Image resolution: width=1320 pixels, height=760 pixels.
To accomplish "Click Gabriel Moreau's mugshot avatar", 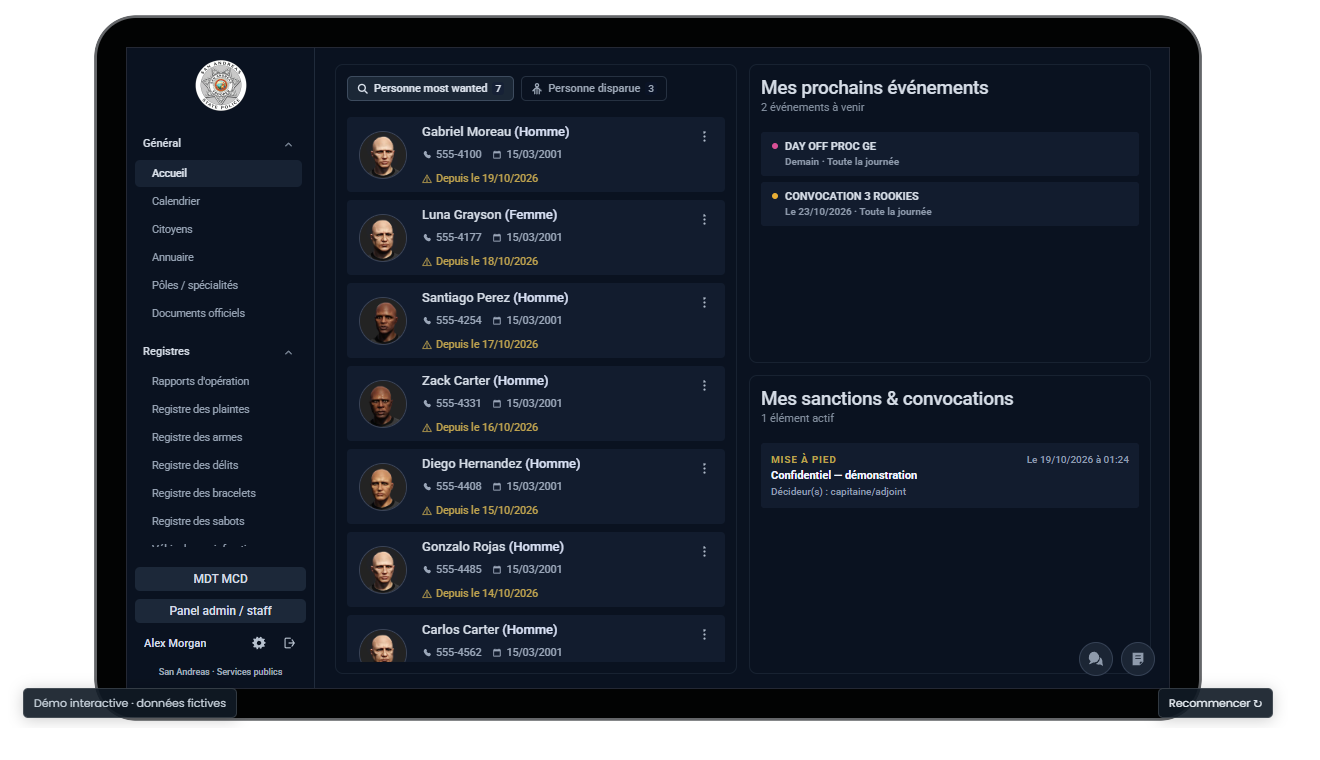I will click(383, 155).
